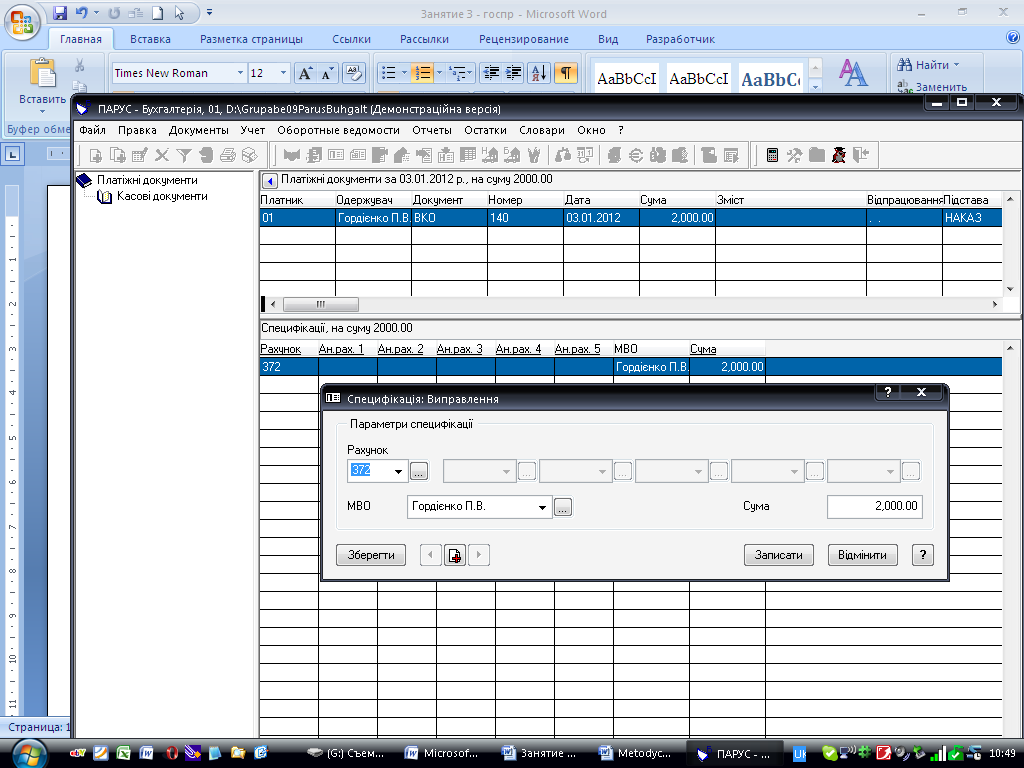Click the Сума input field showing 2,000.00

(x=874, y=506)
